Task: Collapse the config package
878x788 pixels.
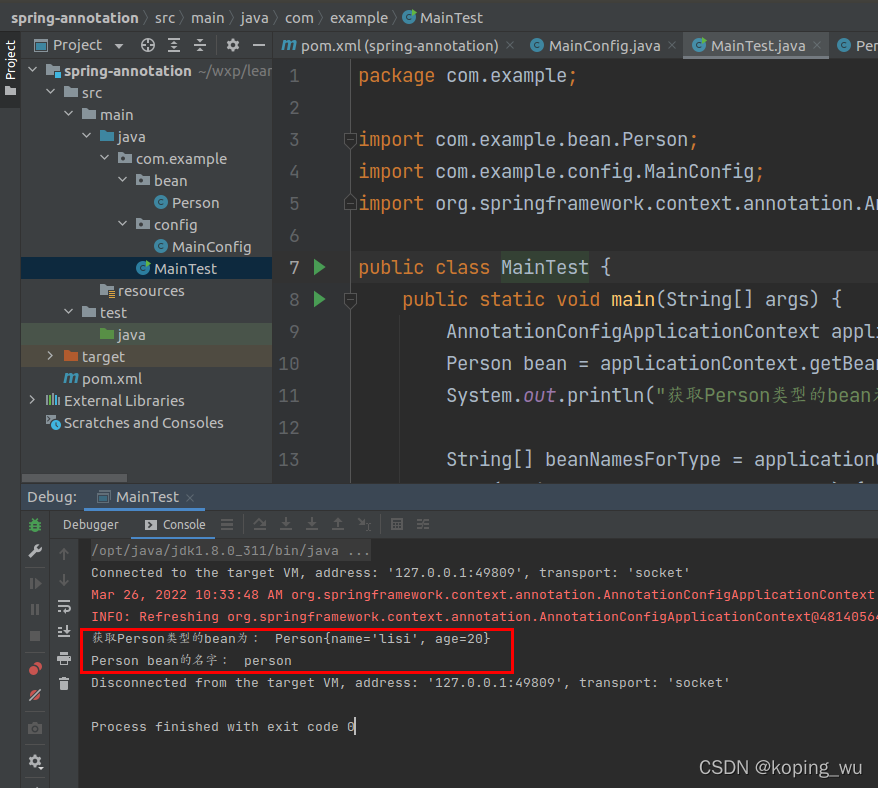Action: click(x=123, y=224)
